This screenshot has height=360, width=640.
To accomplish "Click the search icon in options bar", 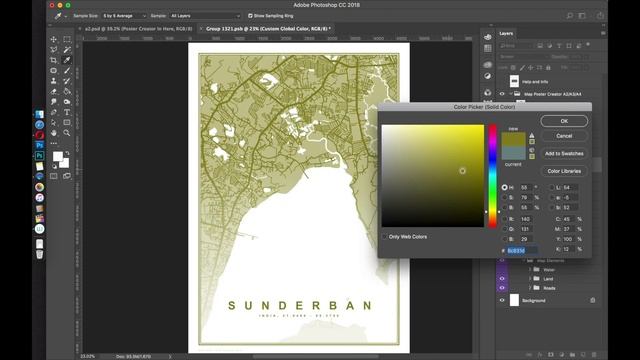I will point(569,16).
